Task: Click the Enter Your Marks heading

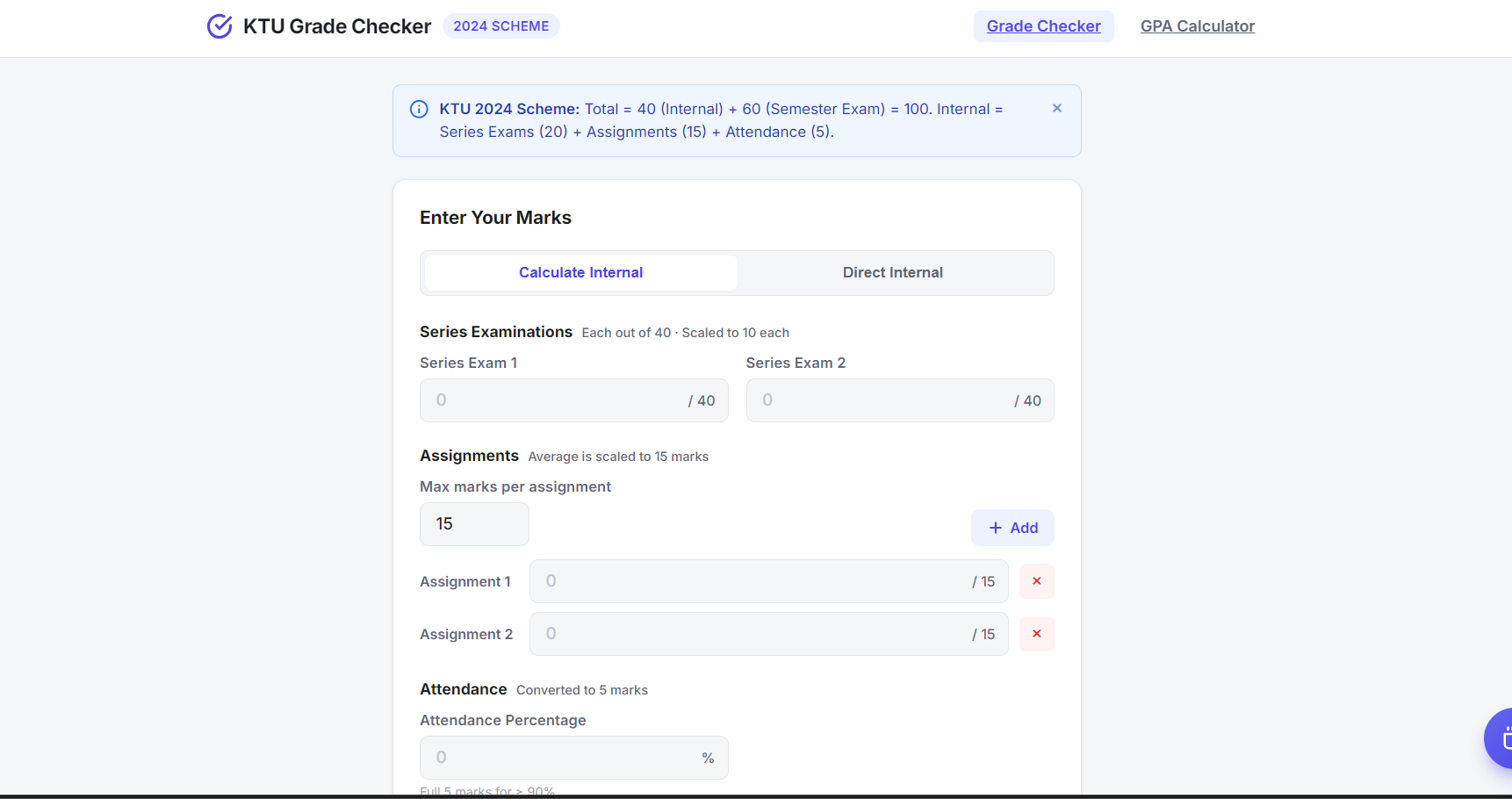Action: coord(495,218)
